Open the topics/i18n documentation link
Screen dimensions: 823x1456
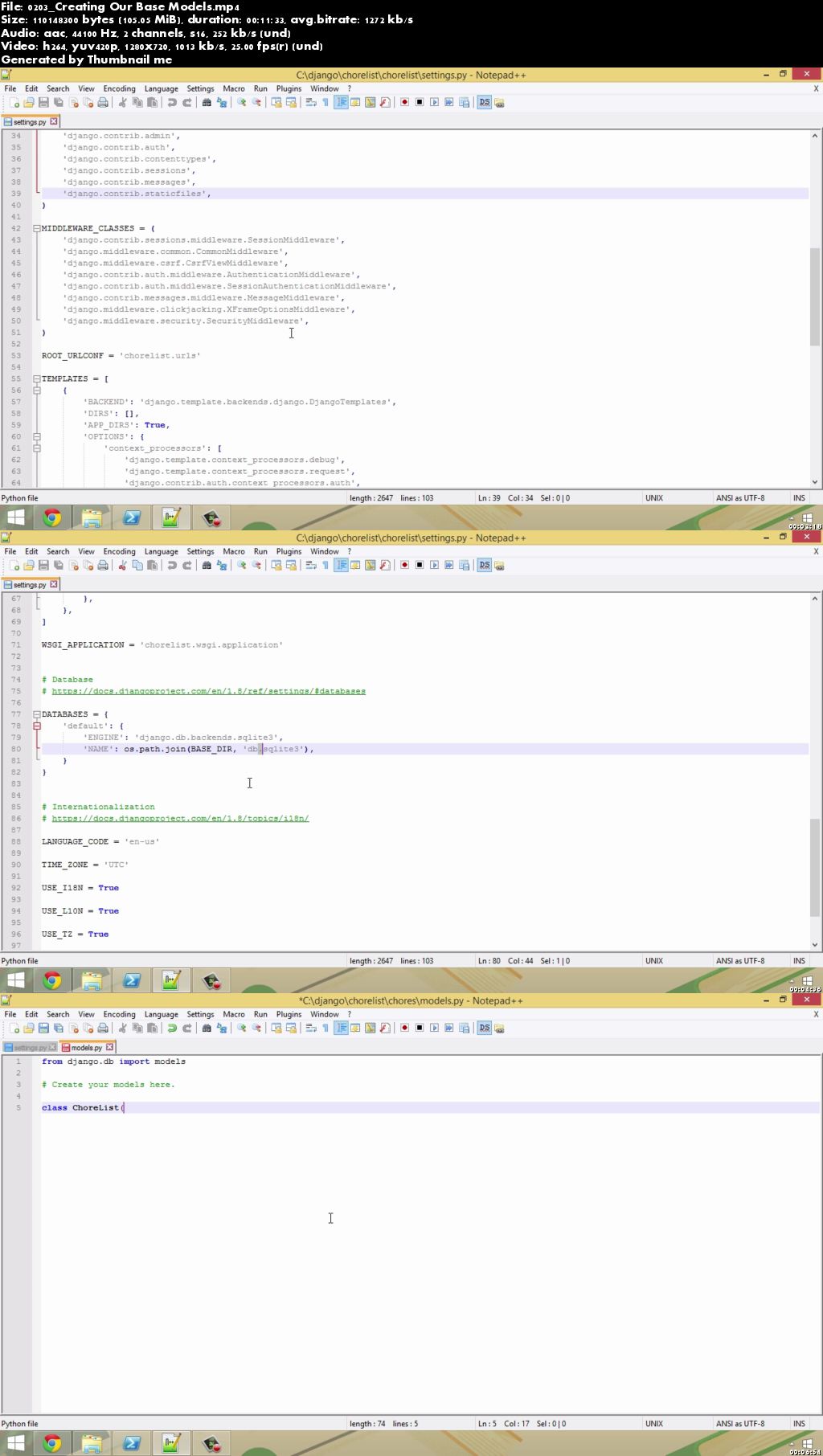181,819
